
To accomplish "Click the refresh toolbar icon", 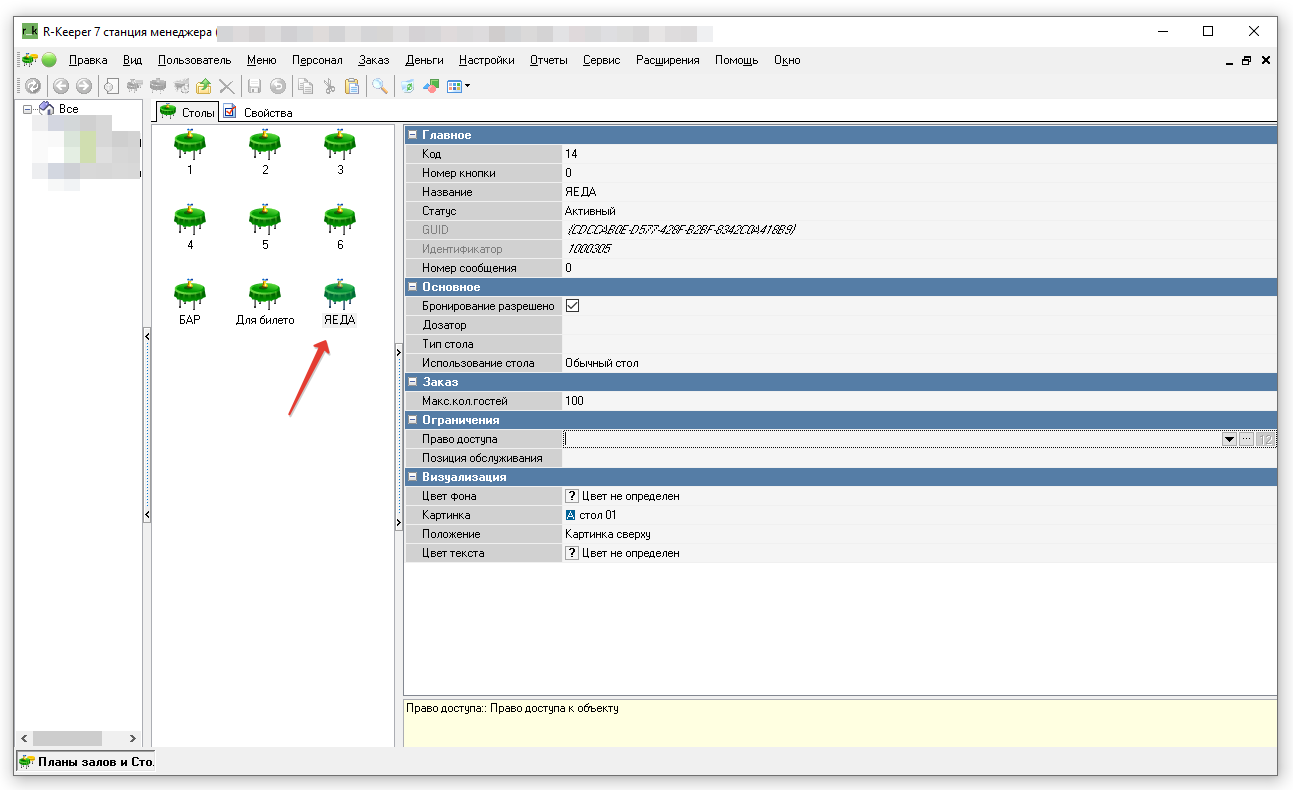I will (33, 87).
